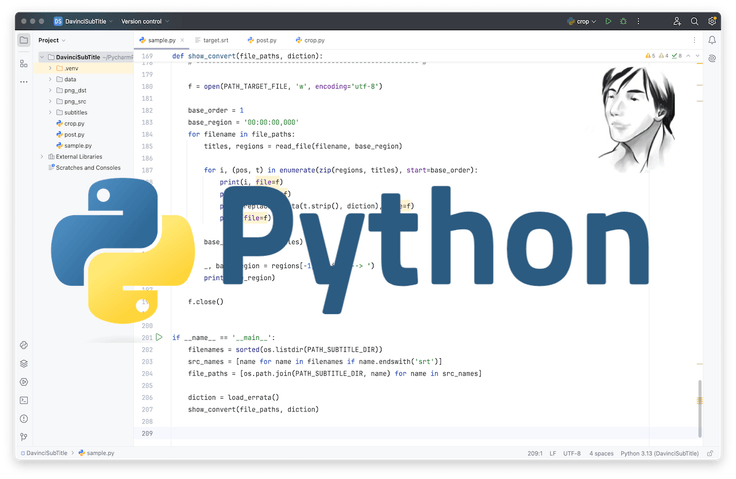736x479 pixels.
Task: Open the Version control dropdown
Action: pos(145,20)
